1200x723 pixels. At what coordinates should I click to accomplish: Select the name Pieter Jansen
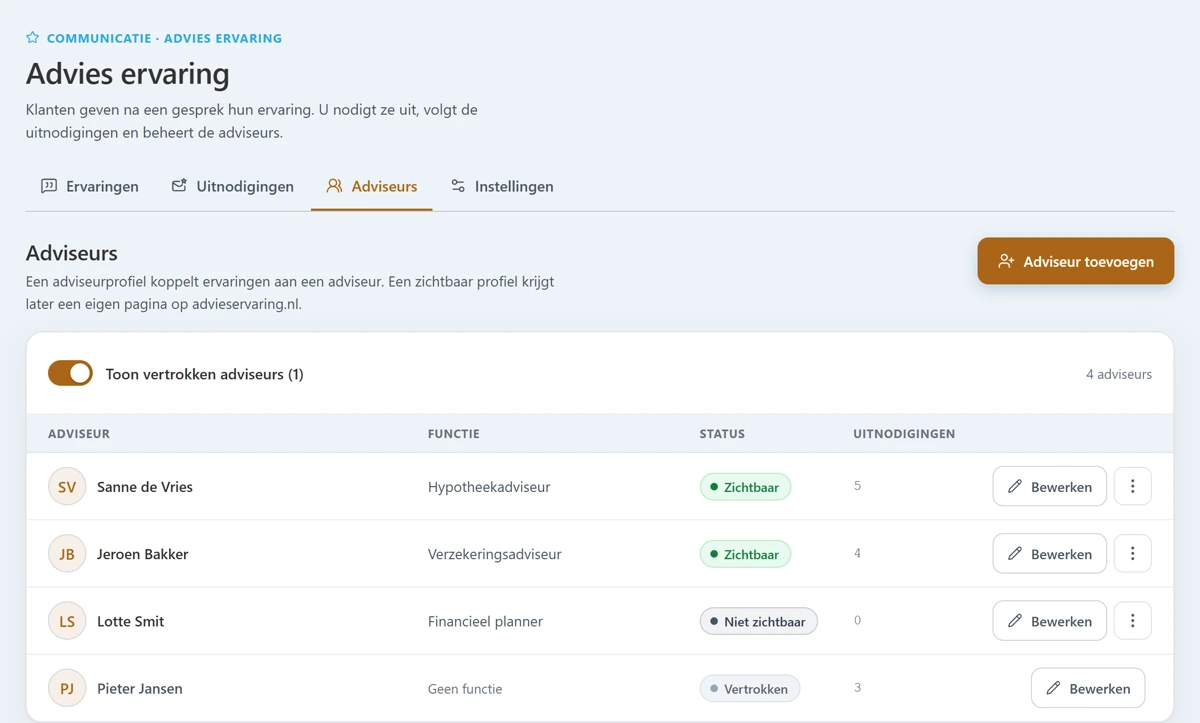(140, 688)
